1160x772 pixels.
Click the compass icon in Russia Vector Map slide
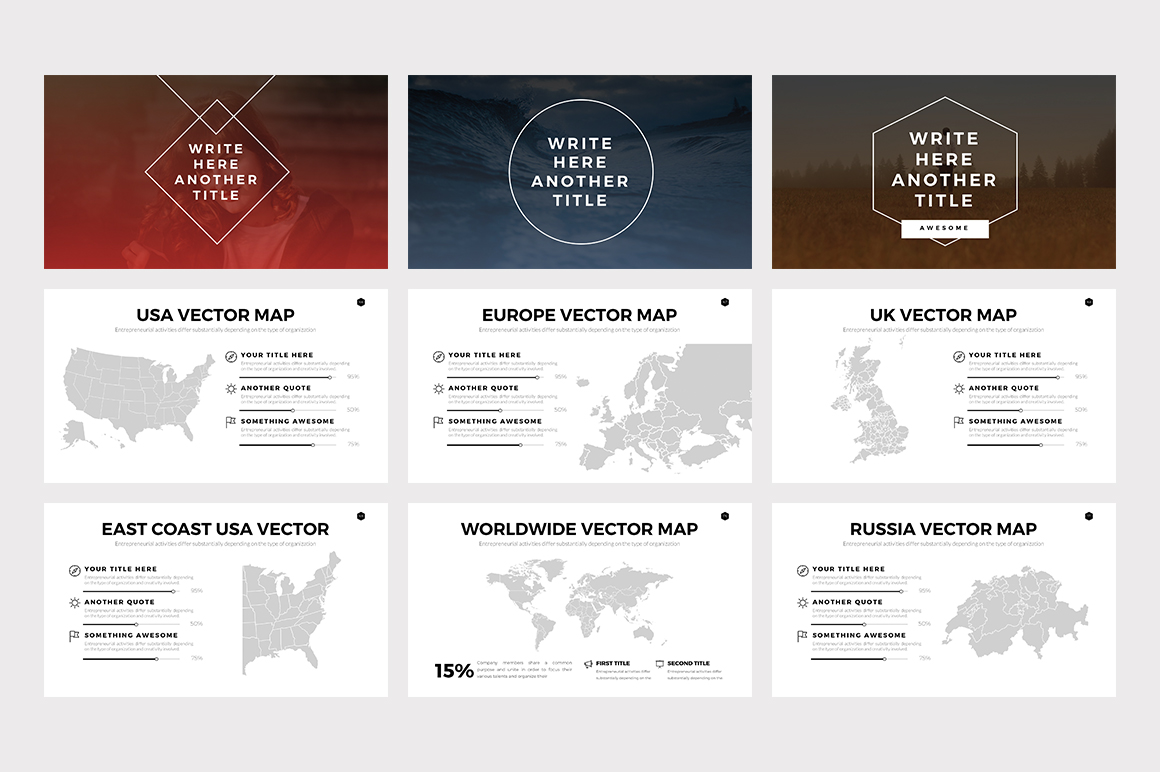pos(803,570)
